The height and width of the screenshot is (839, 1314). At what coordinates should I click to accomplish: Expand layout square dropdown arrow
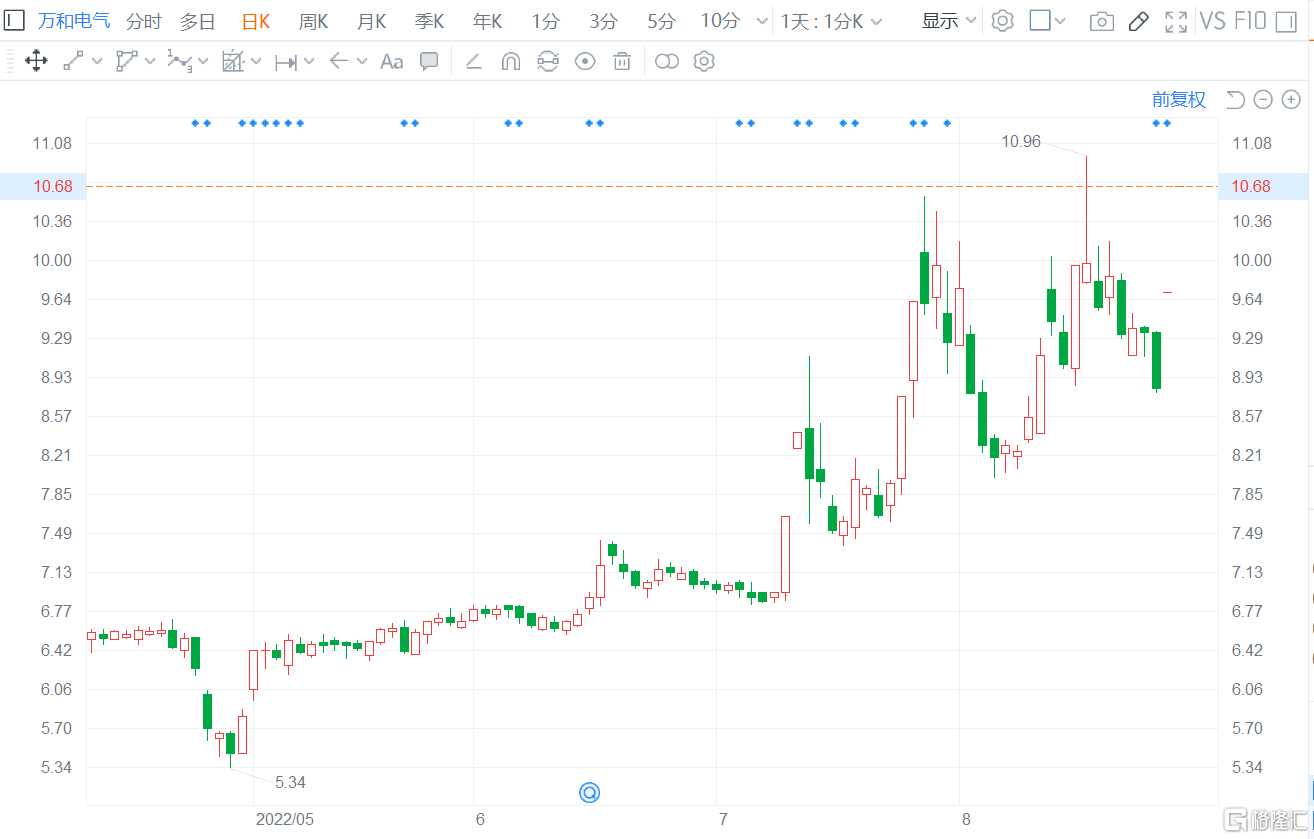[1061, 22]
